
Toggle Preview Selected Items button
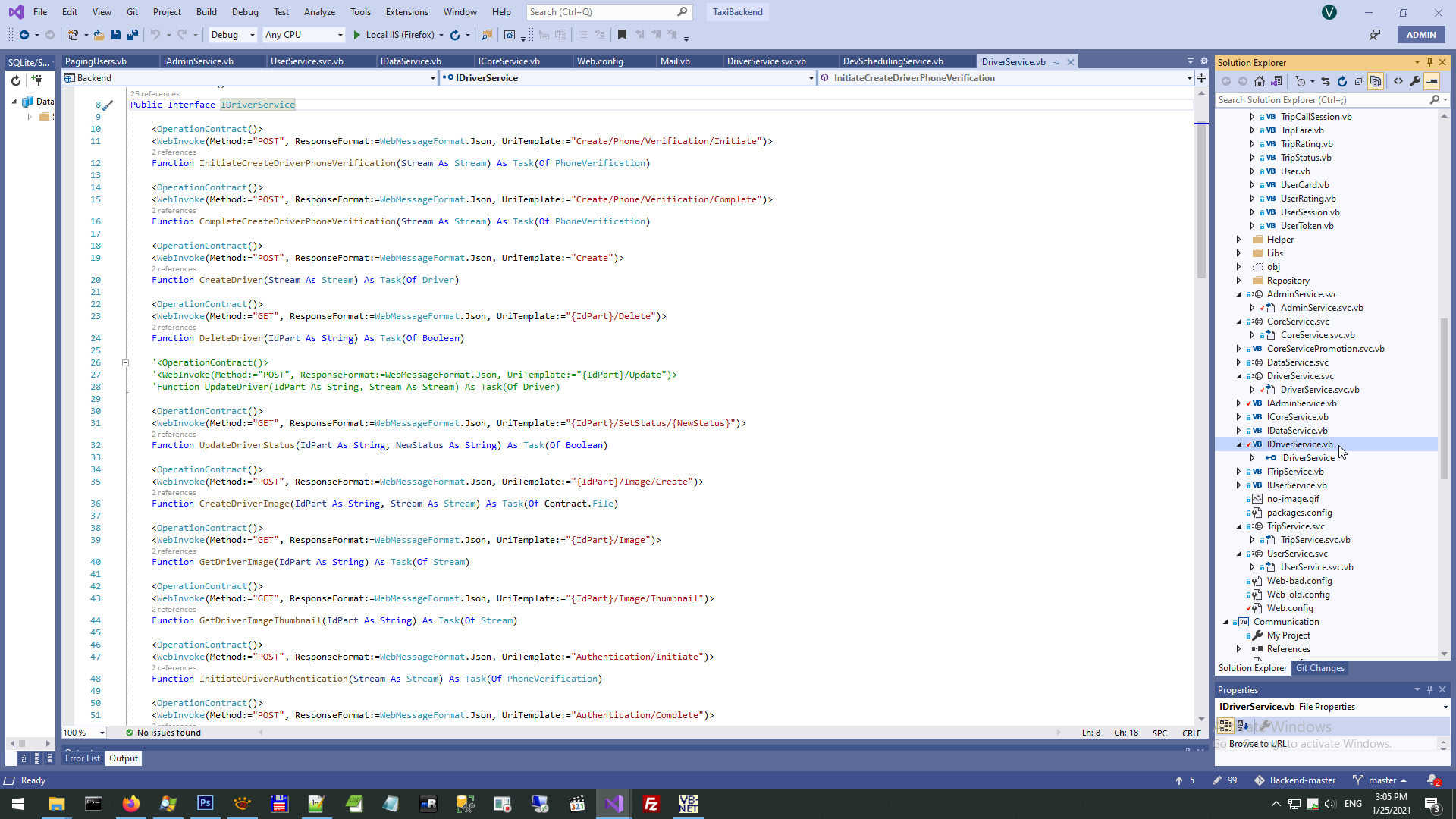pyautogui.click(x=1432, y=81)
